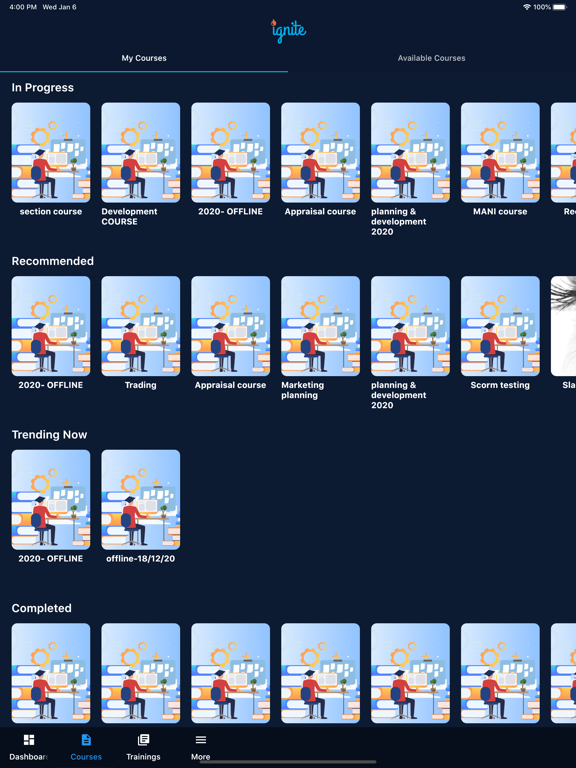Open Appraisal course thumbnail in In Progress
This screenshot has height=768, width=576.
point(320,152)
